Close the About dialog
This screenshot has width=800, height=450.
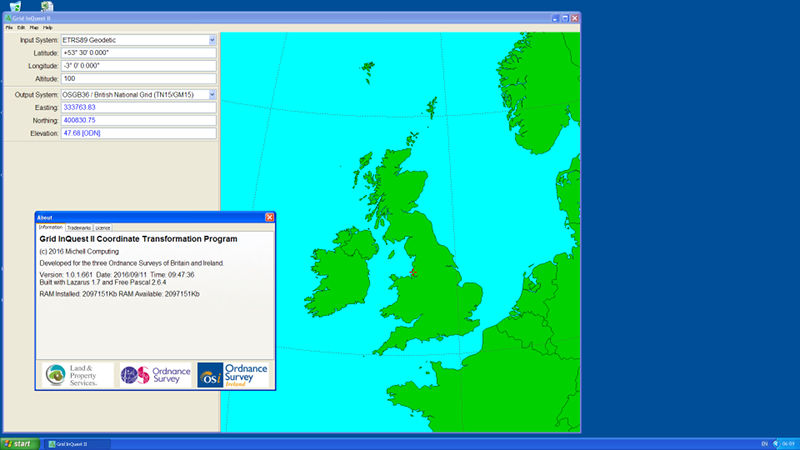pos(269,217)
